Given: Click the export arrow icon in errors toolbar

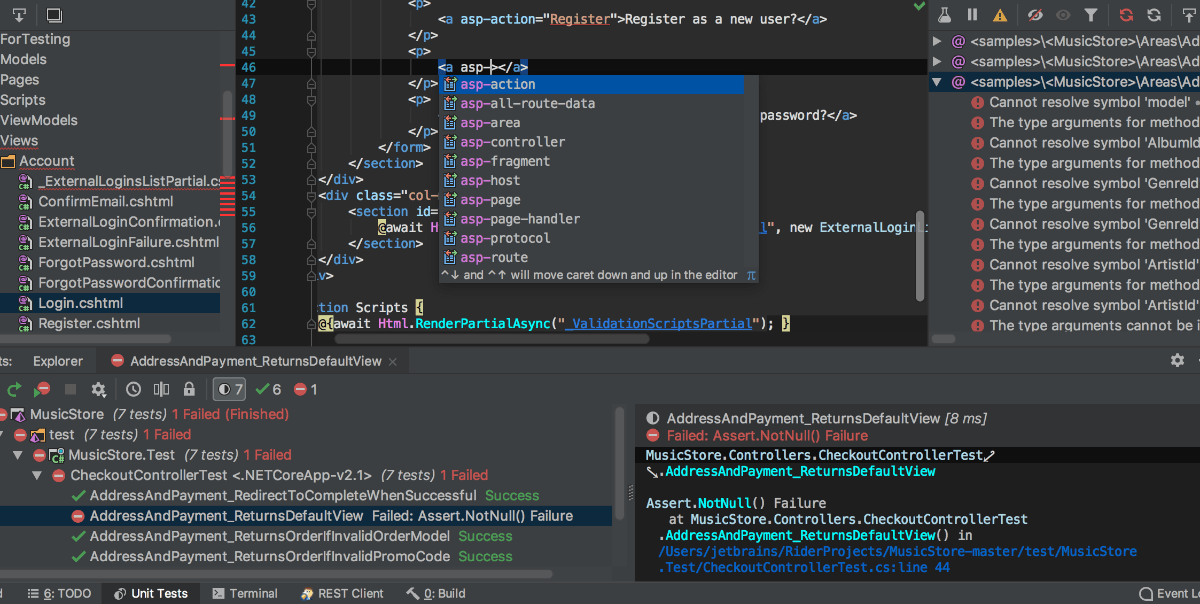Looking at the screenshot, I should pyautogui.click(x=1190, y=15).
